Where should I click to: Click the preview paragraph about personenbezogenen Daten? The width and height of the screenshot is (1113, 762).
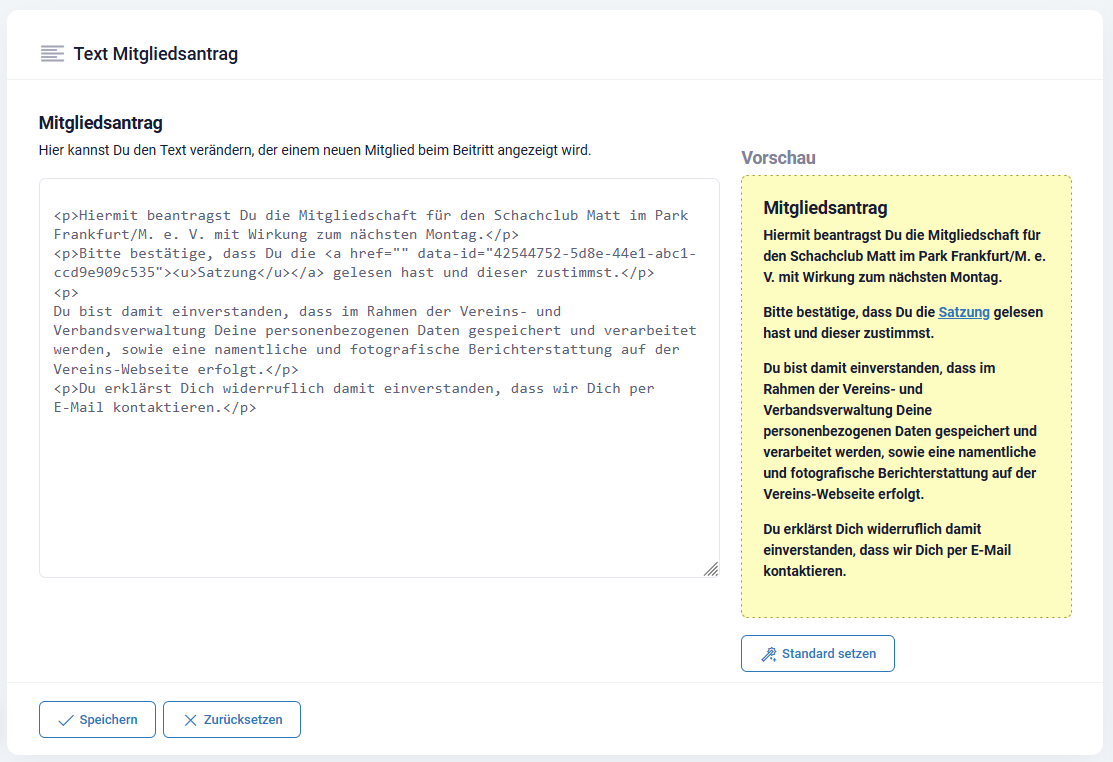pos(900,431)
